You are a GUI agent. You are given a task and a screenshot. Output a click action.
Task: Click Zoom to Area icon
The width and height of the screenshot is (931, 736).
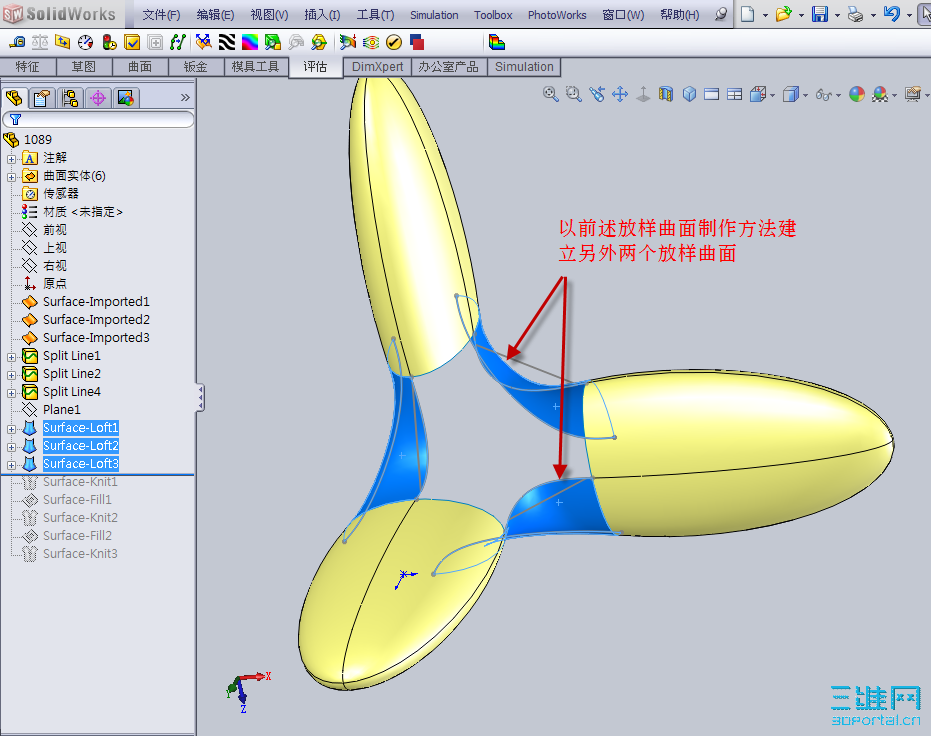(574, 94)
